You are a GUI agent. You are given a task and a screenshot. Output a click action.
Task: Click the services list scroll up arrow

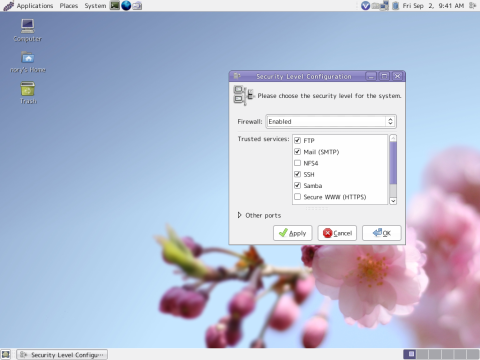393,138
